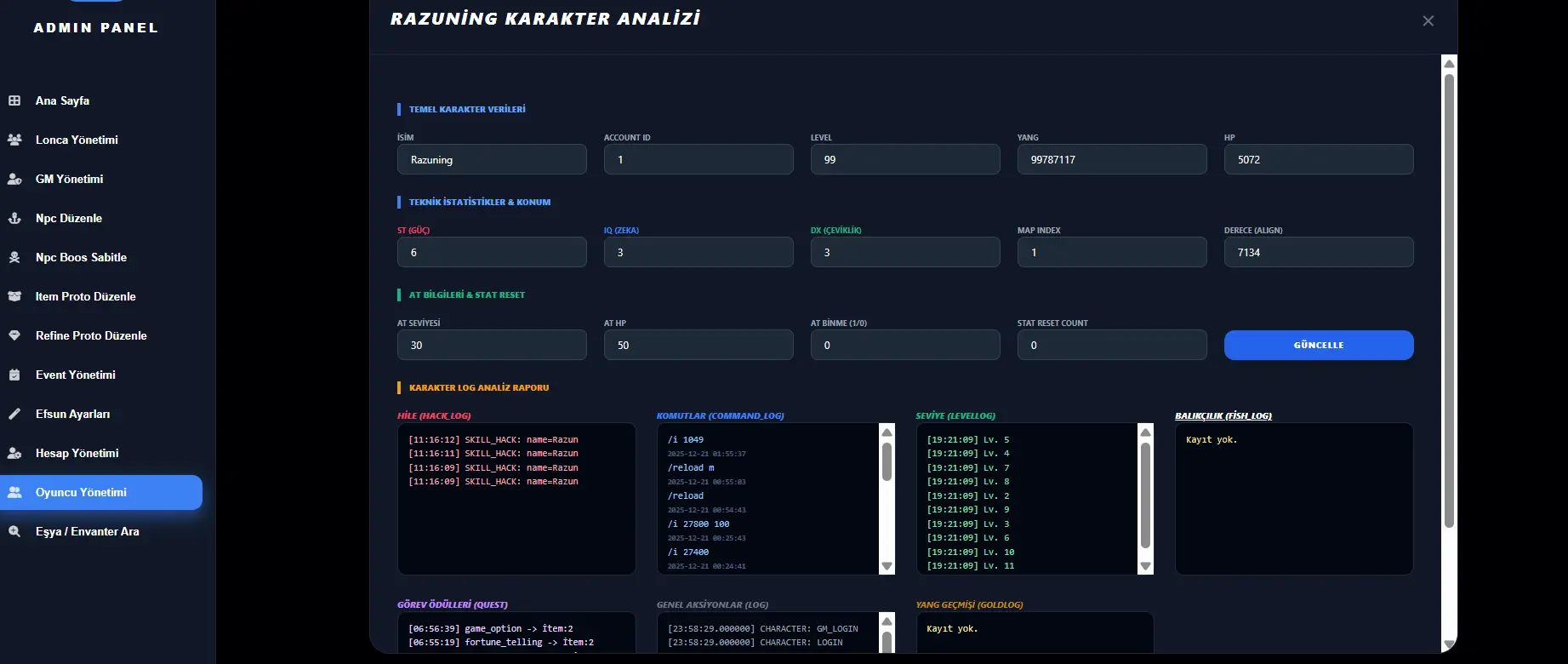This screenshot has width=1568, height=664.
Task: Click the Ana Sayfa grid icon
Action: coord(14,100)
